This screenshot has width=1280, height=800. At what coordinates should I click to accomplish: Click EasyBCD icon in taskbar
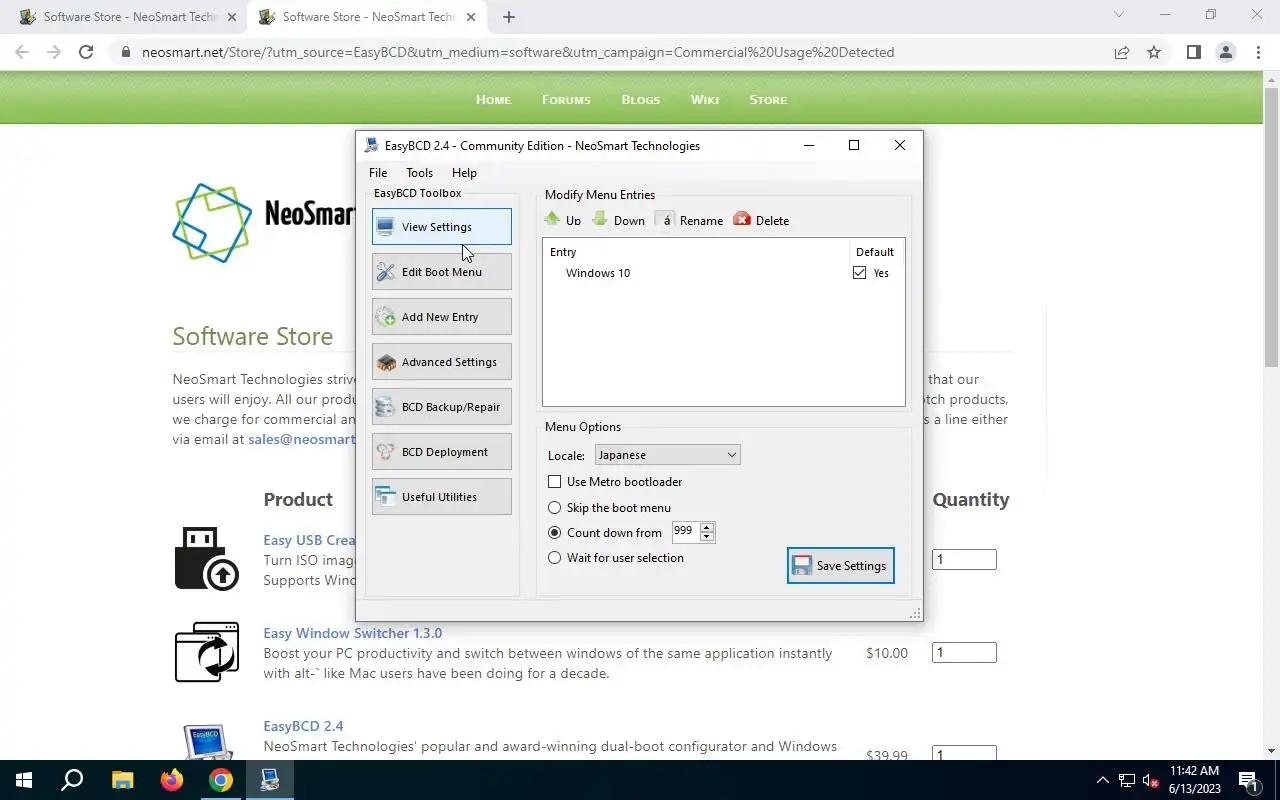[270, 780]
